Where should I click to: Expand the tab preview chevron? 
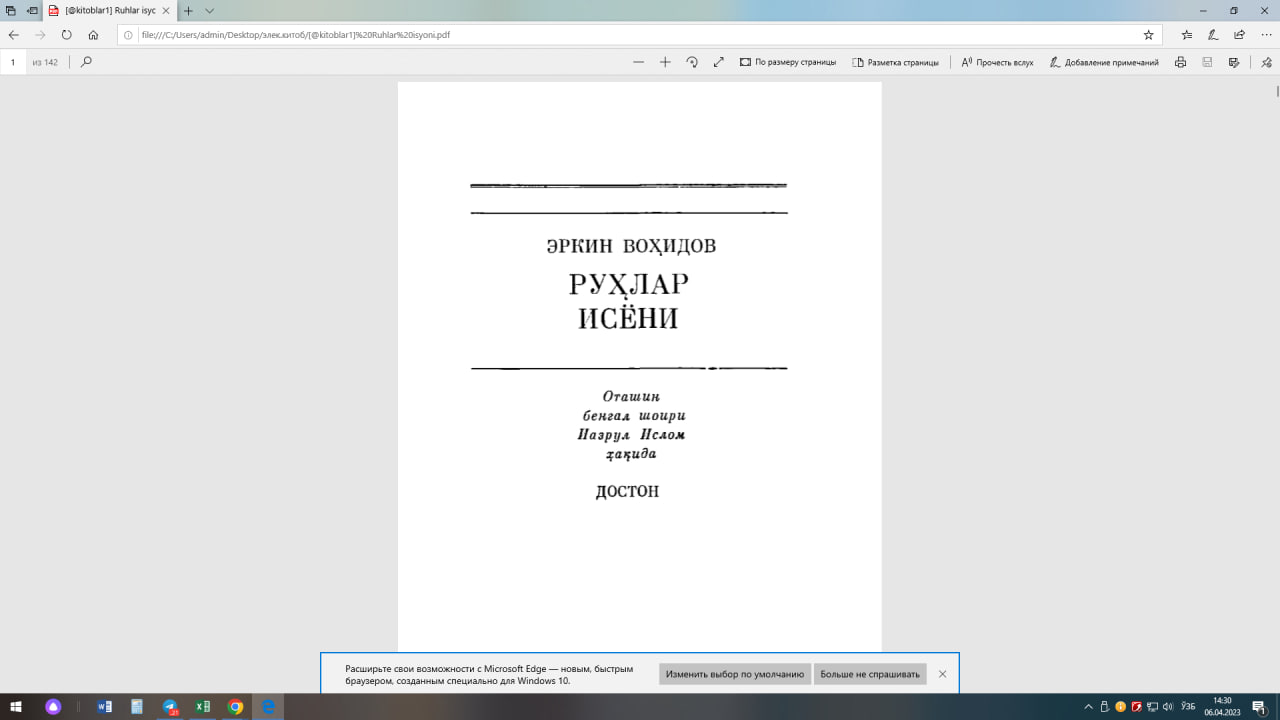pyautogui.click(x=210, y=11)
